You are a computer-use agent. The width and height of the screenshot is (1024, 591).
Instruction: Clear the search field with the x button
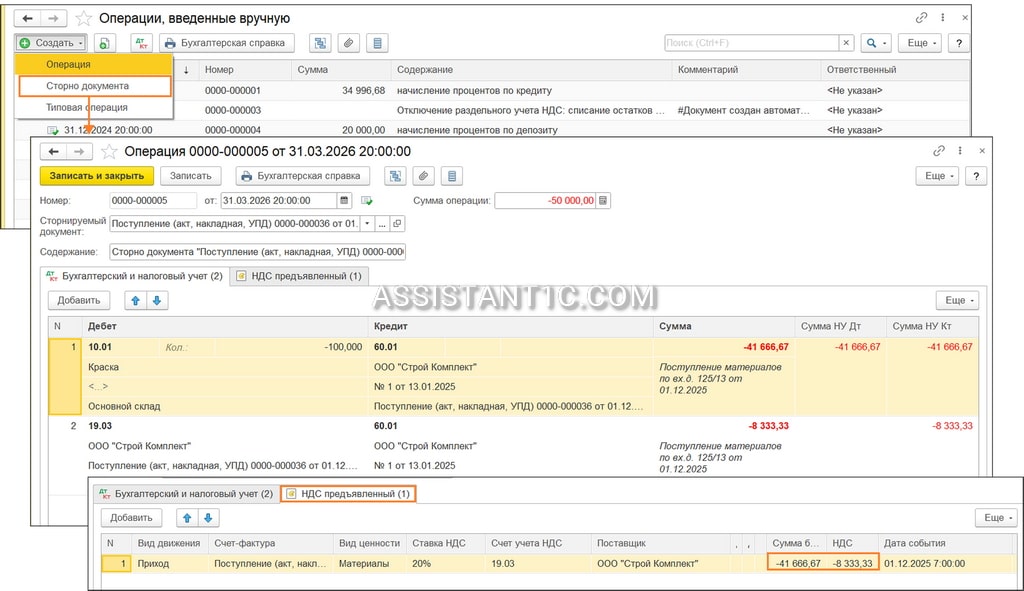pos(846,43)
